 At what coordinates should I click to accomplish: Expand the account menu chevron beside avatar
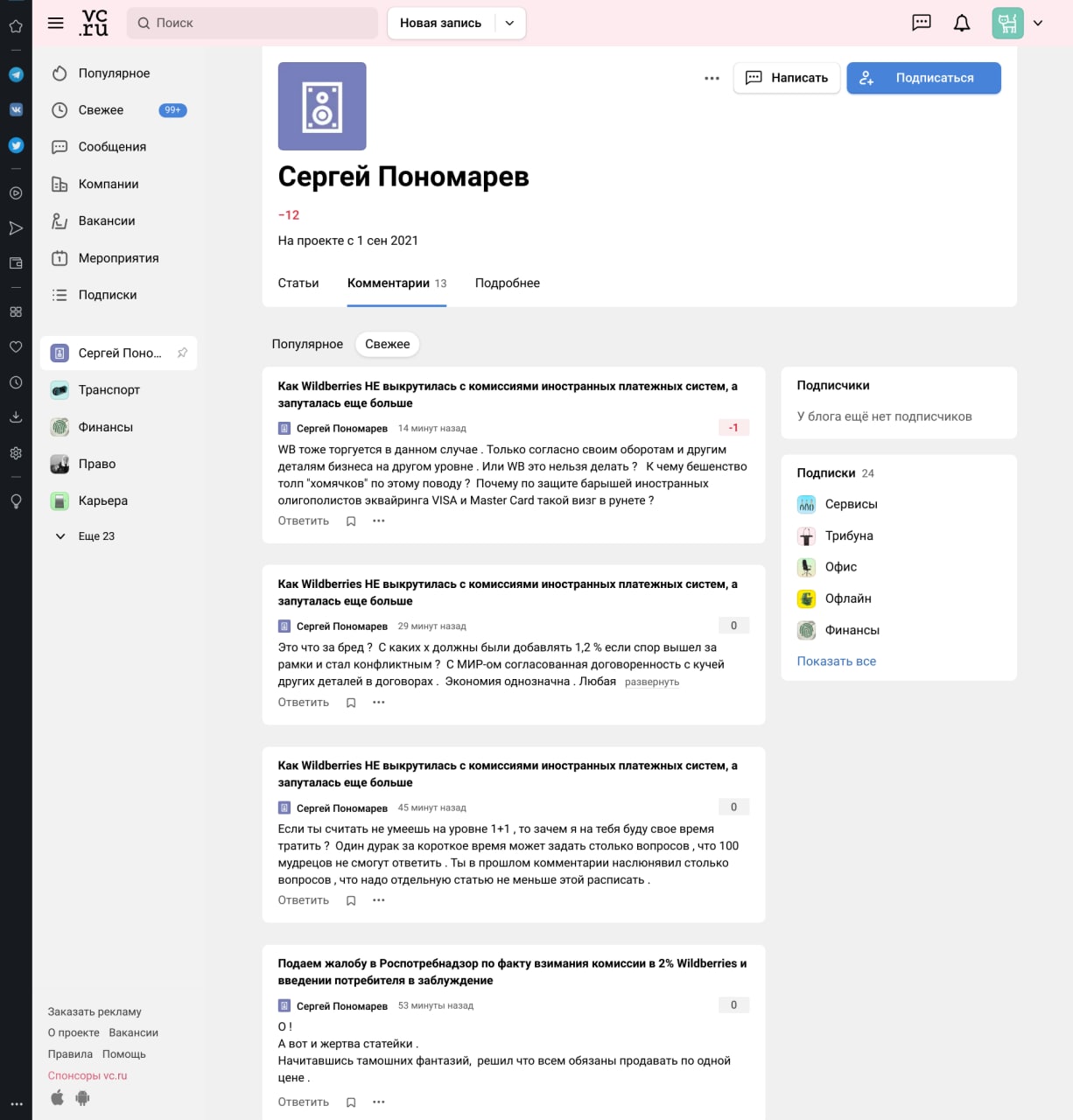(1038, 24)
